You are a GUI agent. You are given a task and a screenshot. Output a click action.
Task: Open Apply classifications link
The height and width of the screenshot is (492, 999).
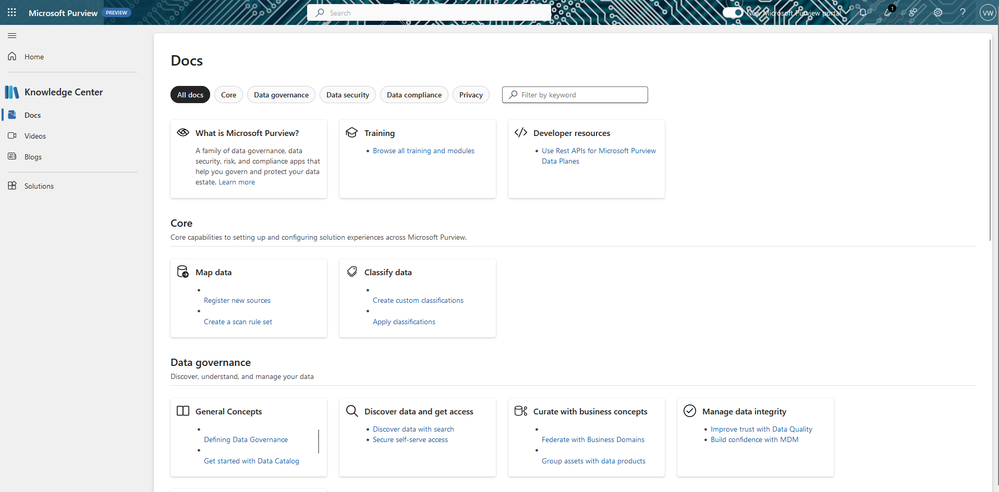pyautogui.click(x=404, y=322)
